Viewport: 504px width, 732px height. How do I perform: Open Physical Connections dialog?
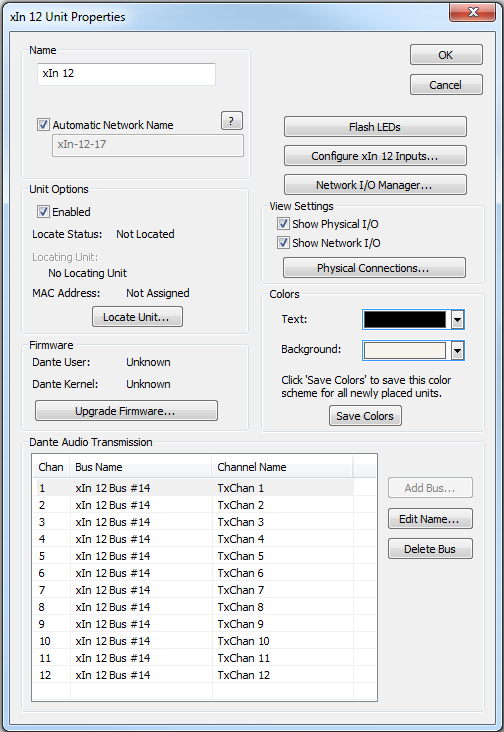click(374, 267)
